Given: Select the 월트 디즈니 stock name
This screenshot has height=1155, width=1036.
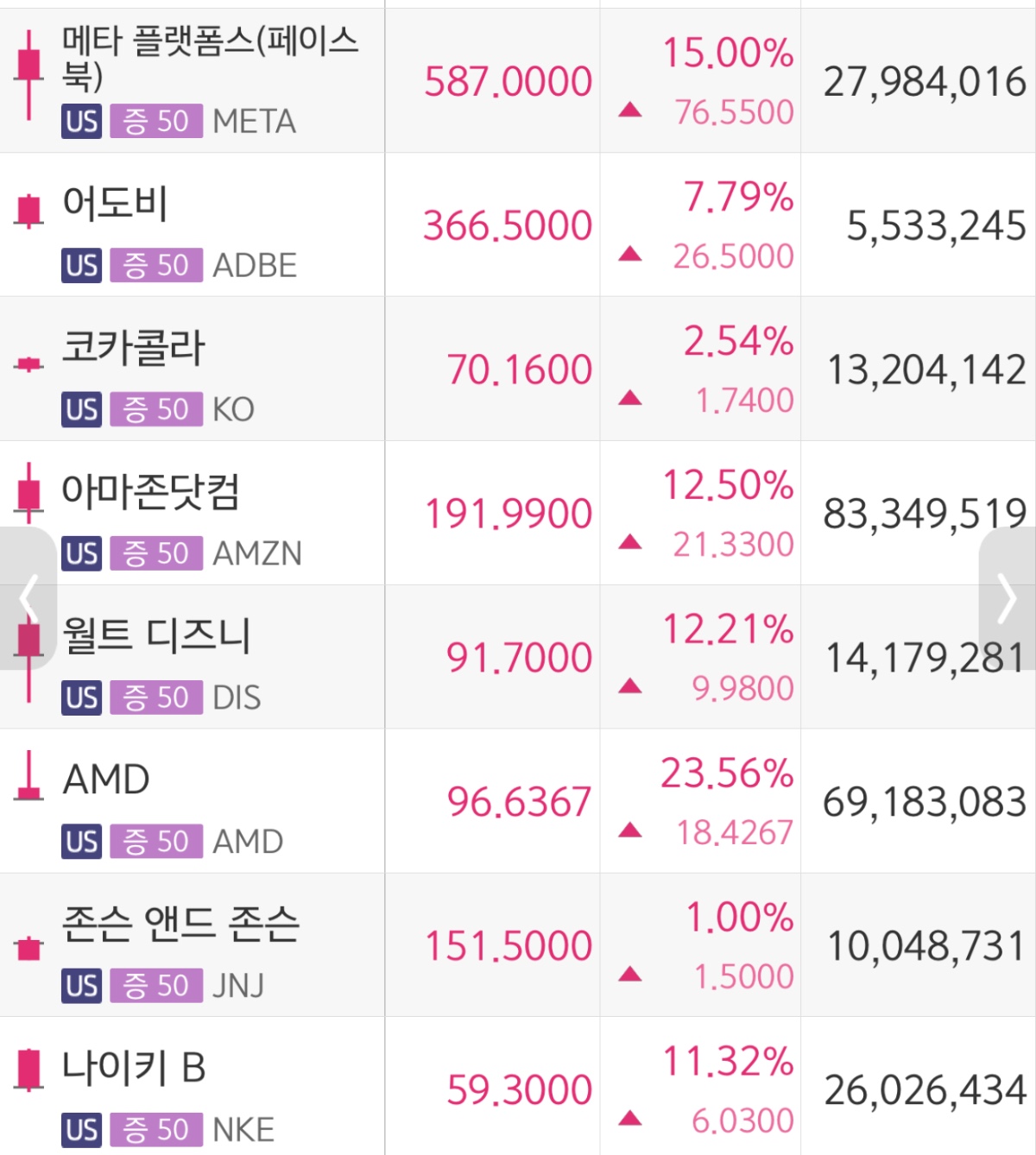Looking at the screenshot, I should point(156,635).
